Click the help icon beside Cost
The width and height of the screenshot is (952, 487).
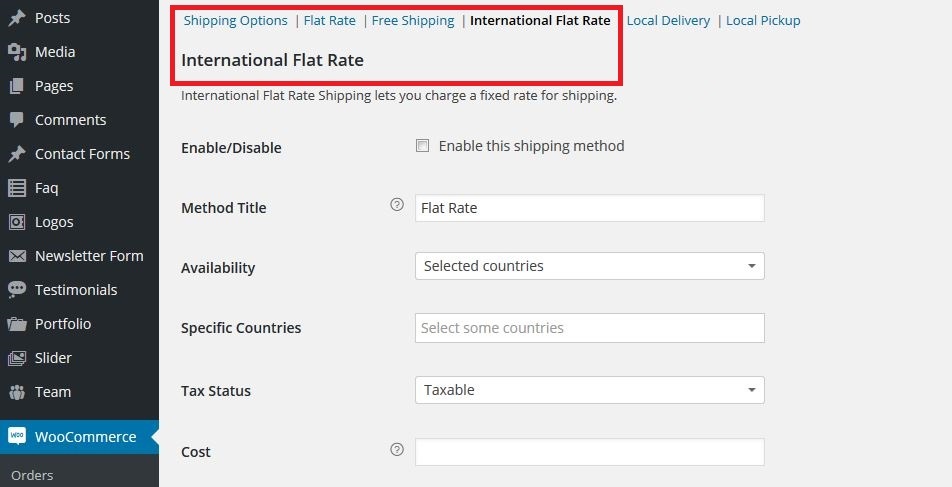pos(397,449)
